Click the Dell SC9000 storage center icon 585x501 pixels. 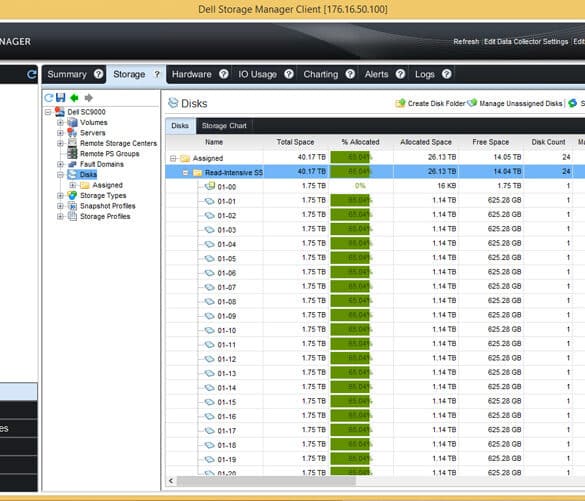pos(60,112)
